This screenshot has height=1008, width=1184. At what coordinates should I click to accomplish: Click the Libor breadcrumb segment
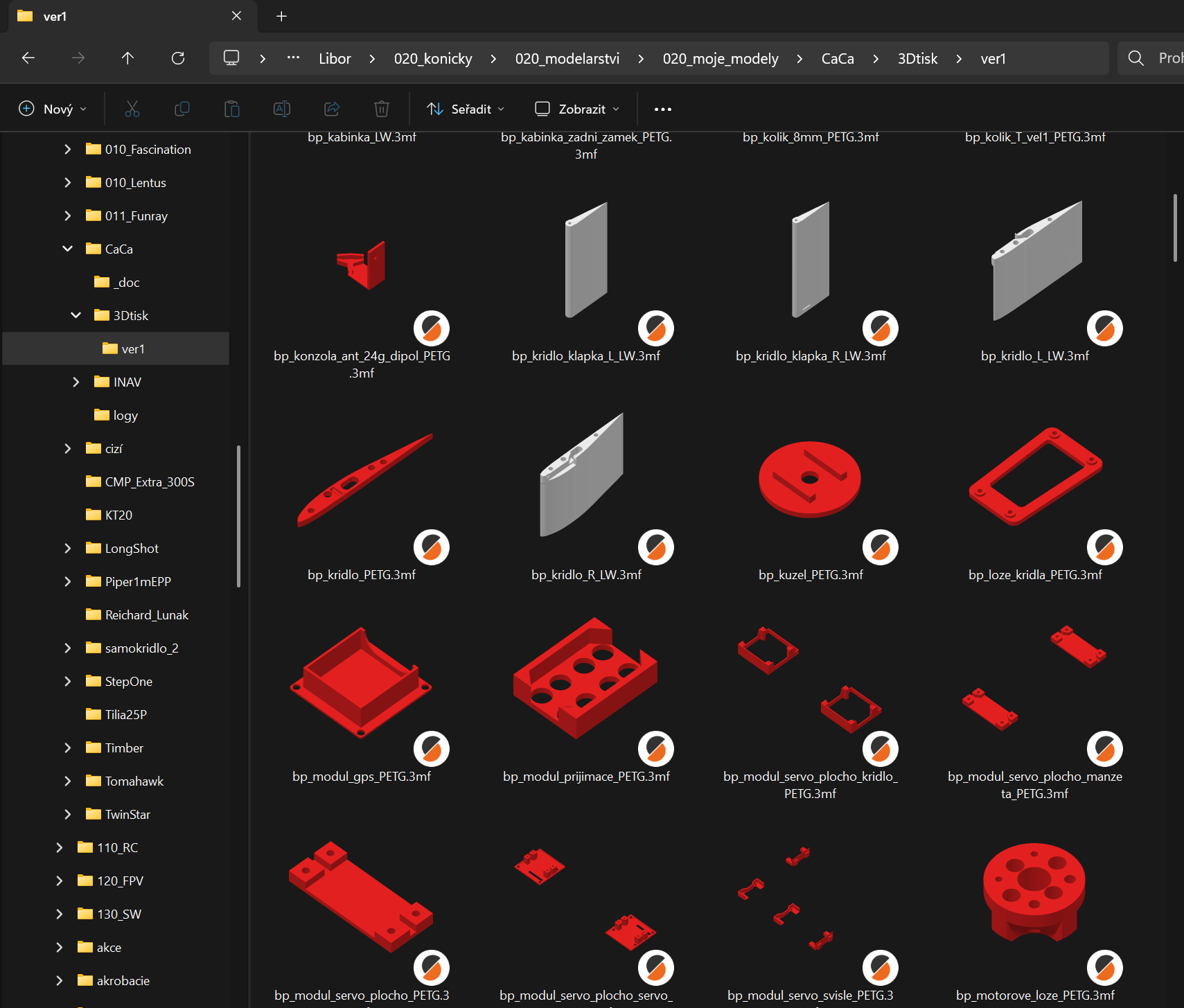tap(335, 58)
